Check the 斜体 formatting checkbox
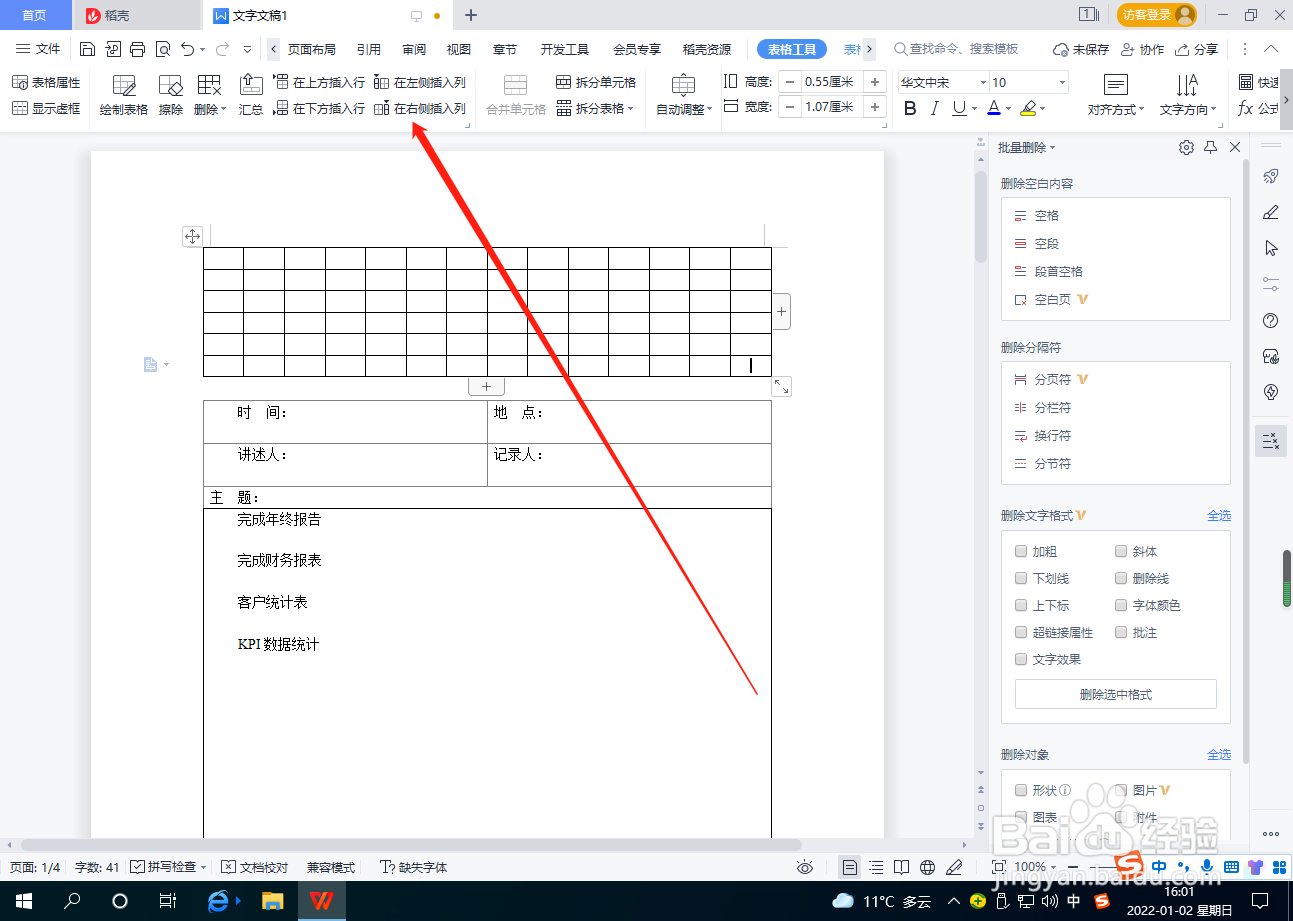The width and height of the screenshot is (1293, 921). pyautogui.click(x=1121, y=551)
